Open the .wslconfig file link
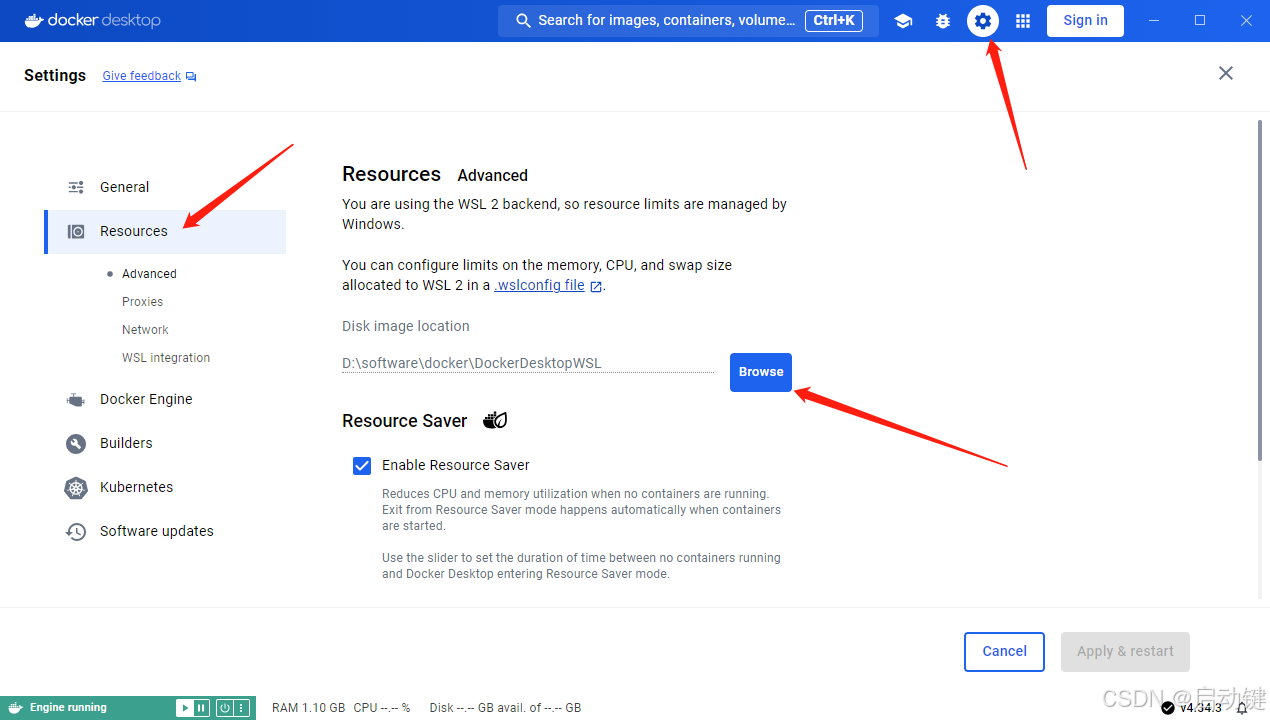The image size is (1270, 720). 540,285
